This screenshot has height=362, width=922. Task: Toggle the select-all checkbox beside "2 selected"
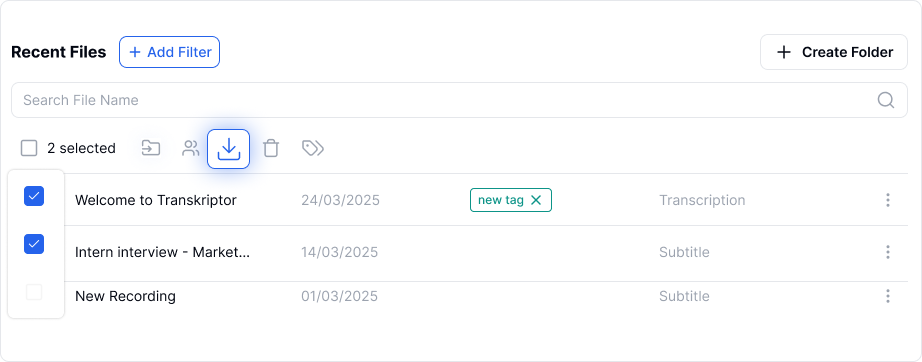click(29, 148)
